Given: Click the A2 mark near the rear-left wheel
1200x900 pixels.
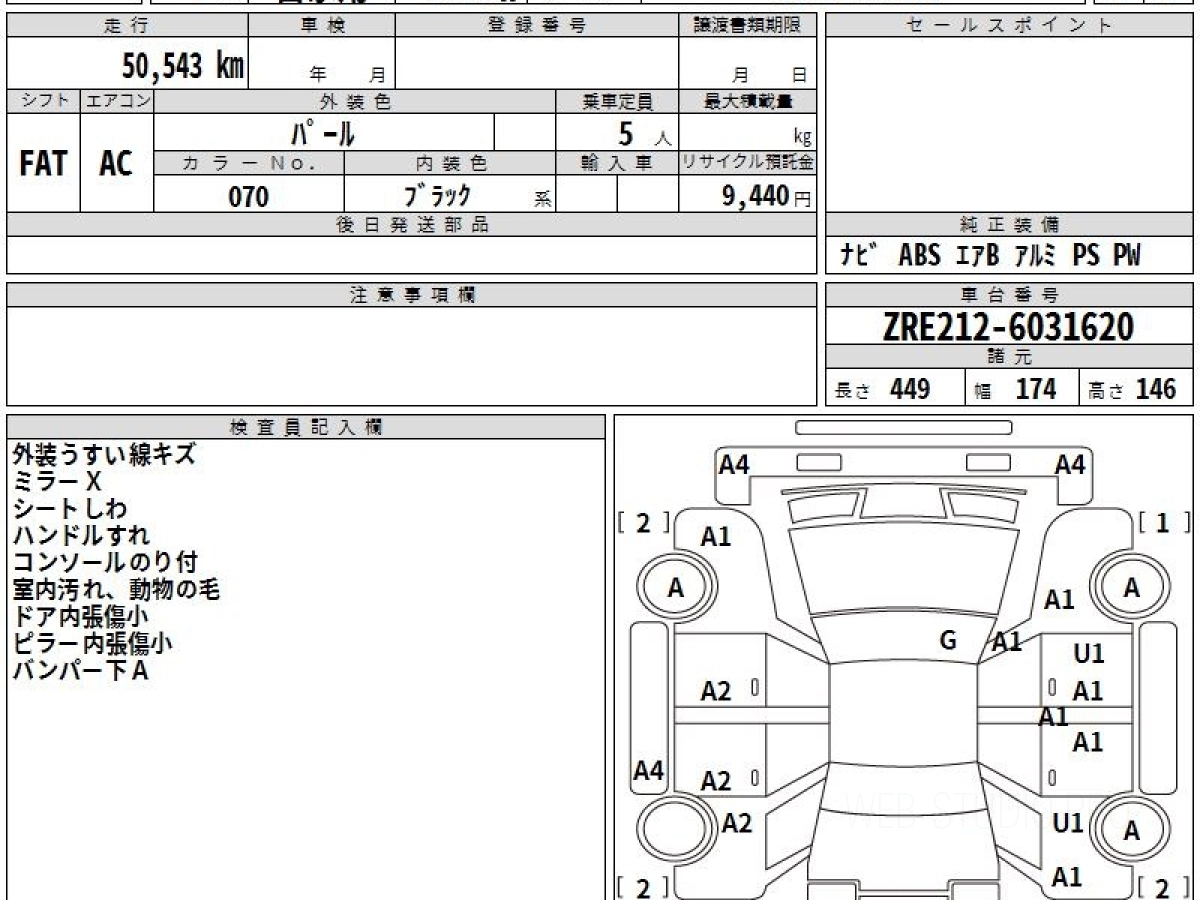Looking at the screenshot, I should tap(737, 823).
